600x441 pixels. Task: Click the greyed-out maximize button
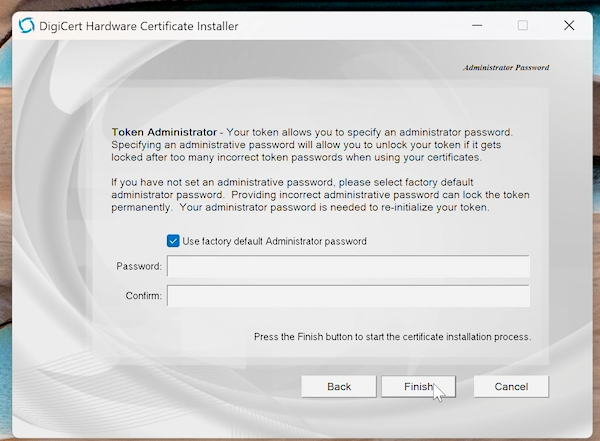point(522,25)
